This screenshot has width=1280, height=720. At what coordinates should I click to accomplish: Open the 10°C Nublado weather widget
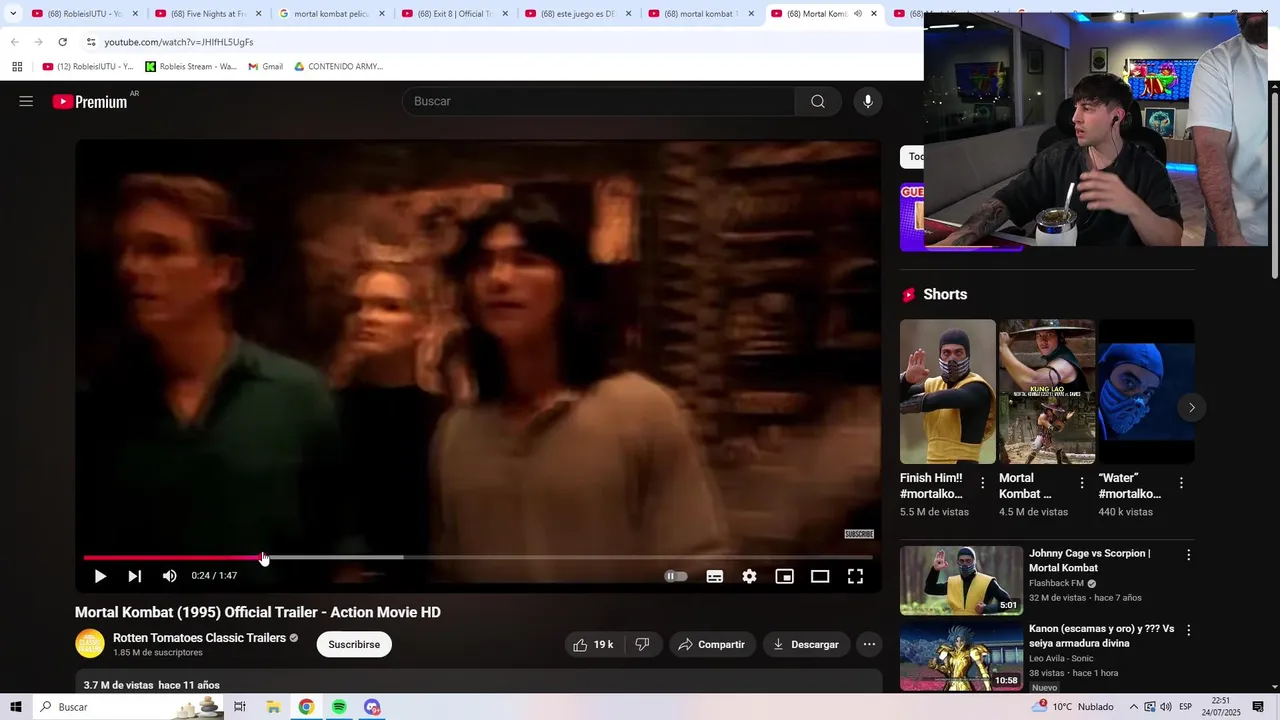1074,707
